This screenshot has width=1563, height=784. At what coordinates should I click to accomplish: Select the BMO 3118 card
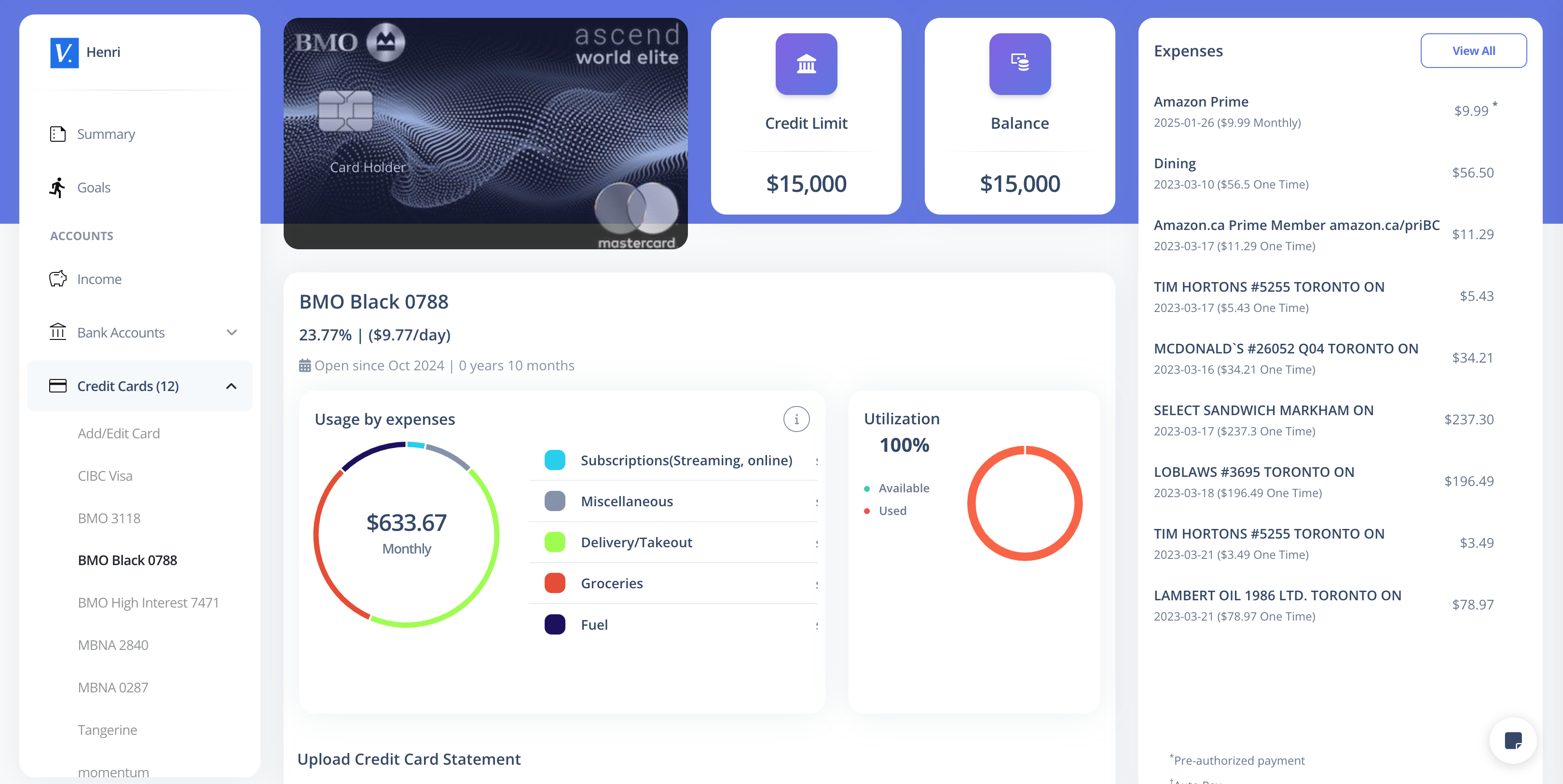click(x=109, y=518)
